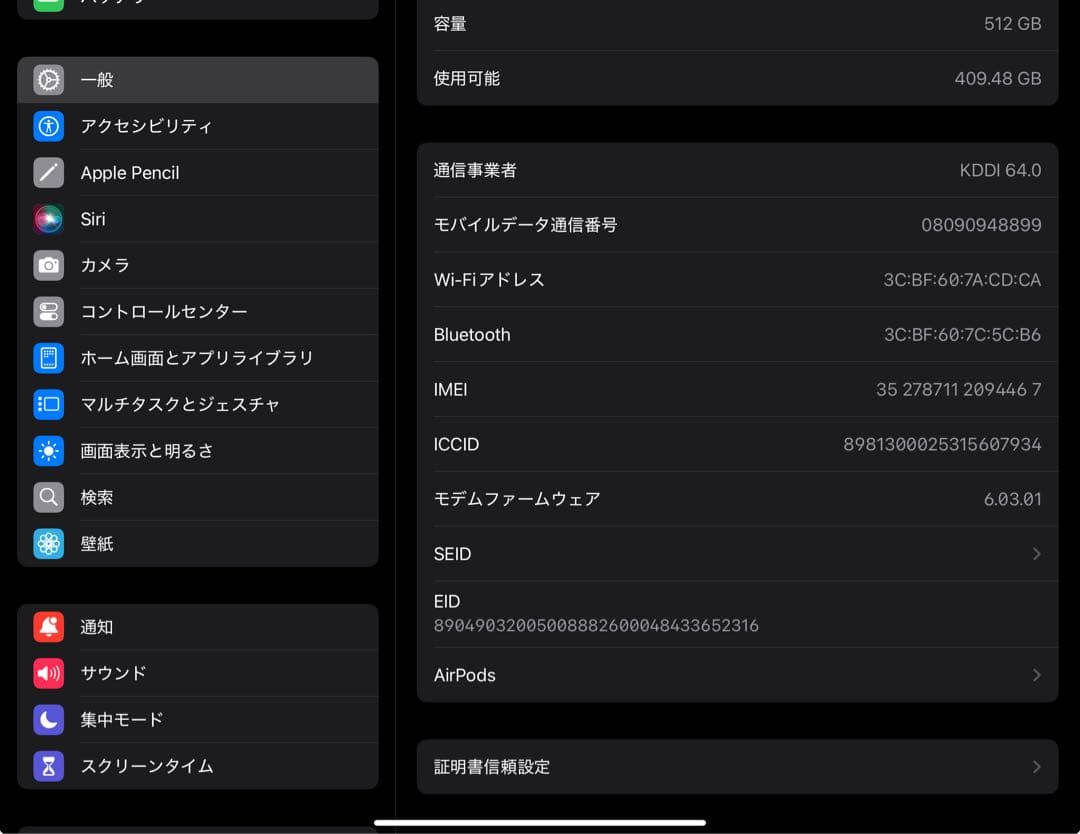Tap the 使用可能 label
The width and height of the screenshot is (1080, 834).
tap(467, 79)
